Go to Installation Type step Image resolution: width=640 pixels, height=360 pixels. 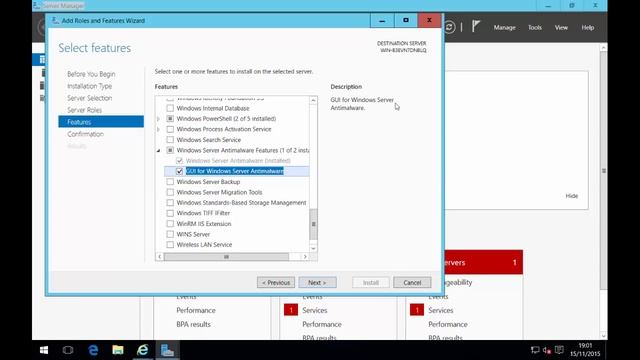[89, 86]
